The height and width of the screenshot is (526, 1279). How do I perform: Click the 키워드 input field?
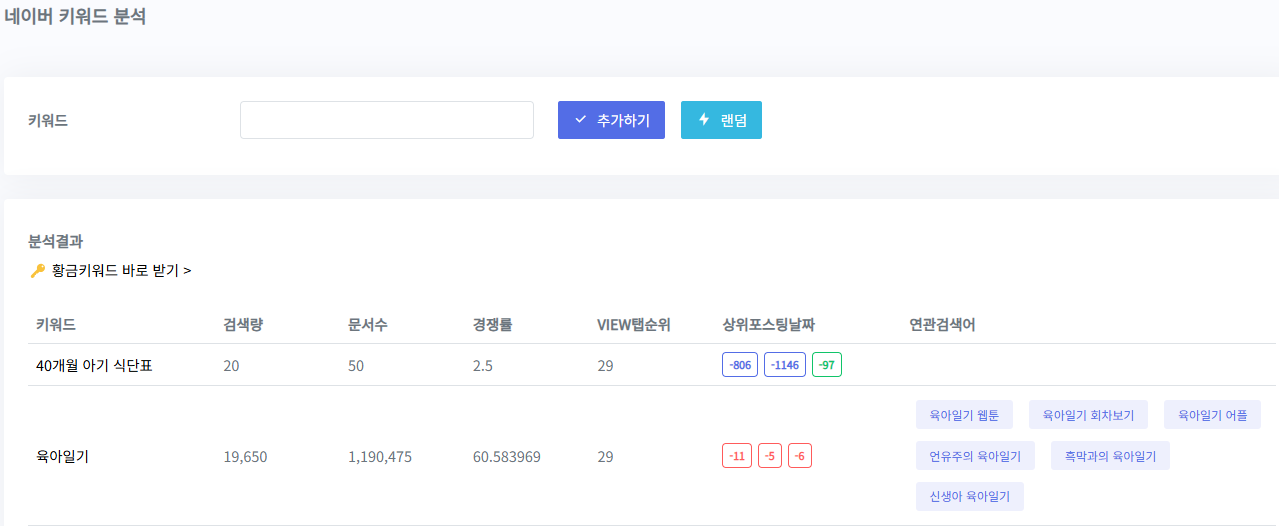[x=387, y=120]
